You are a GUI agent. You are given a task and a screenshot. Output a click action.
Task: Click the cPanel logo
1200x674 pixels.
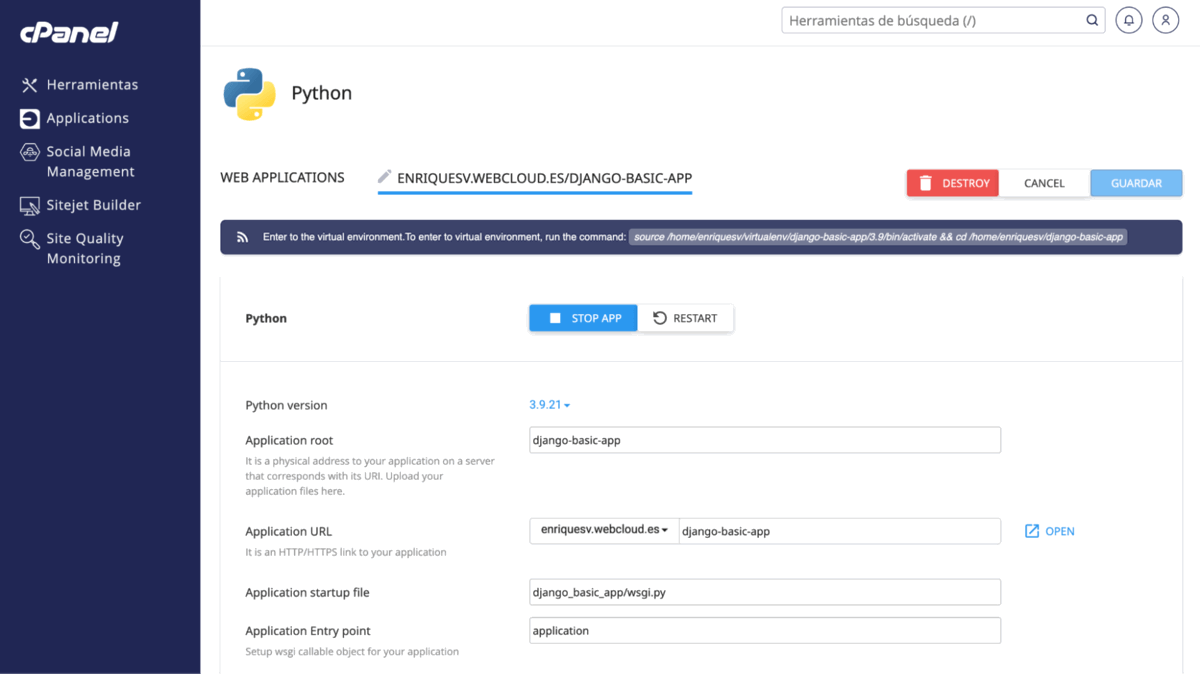69,32
